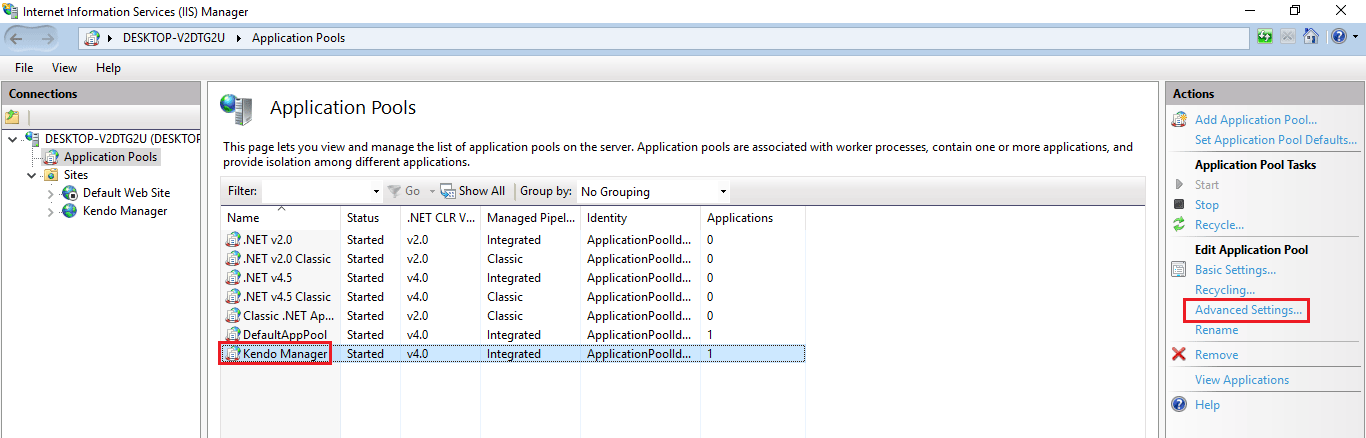The width and height of the screenshot is (1366, 438).
Task: Click the stop loading icon in address bar
Action: (1288, 37)
